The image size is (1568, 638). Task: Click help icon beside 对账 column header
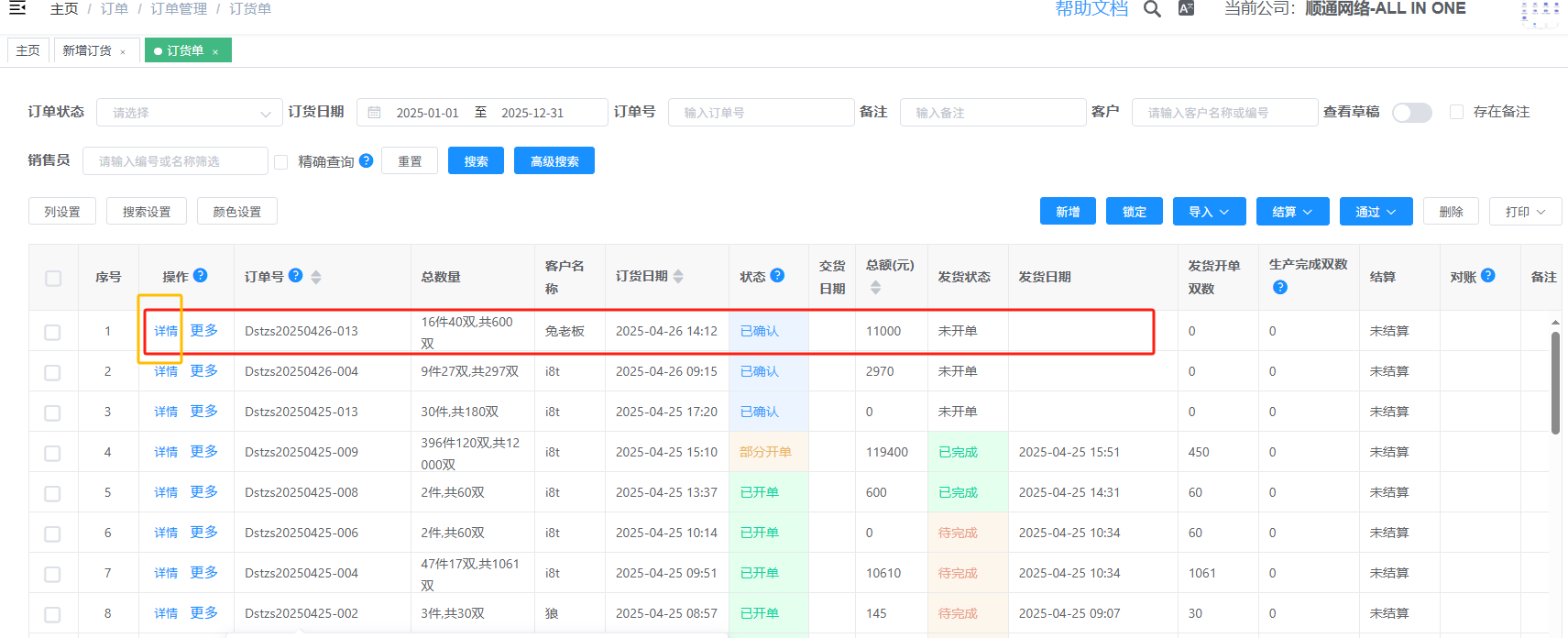click(1487, 275)
